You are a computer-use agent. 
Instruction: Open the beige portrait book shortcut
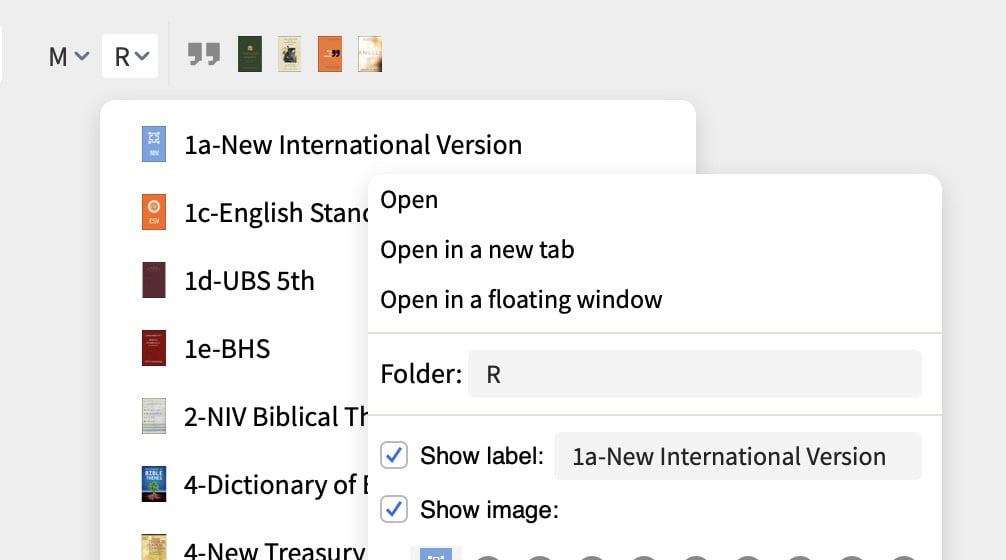289,54
